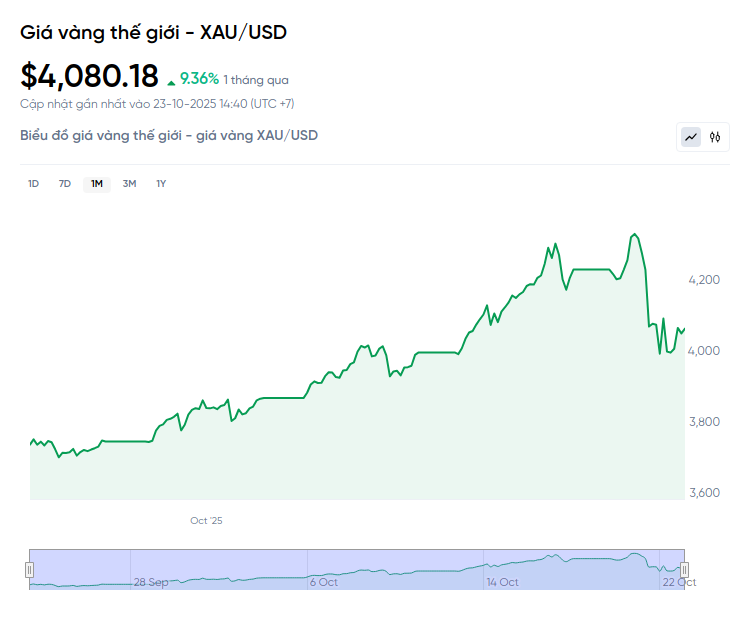
Task: Show the 1Y price history
Action: click(161, 183)
